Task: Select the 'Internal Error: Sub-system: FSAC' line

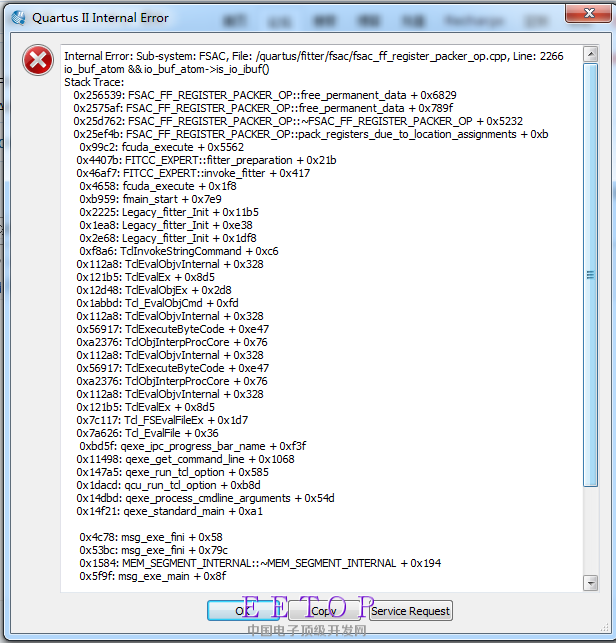Action: click(314, 56)
